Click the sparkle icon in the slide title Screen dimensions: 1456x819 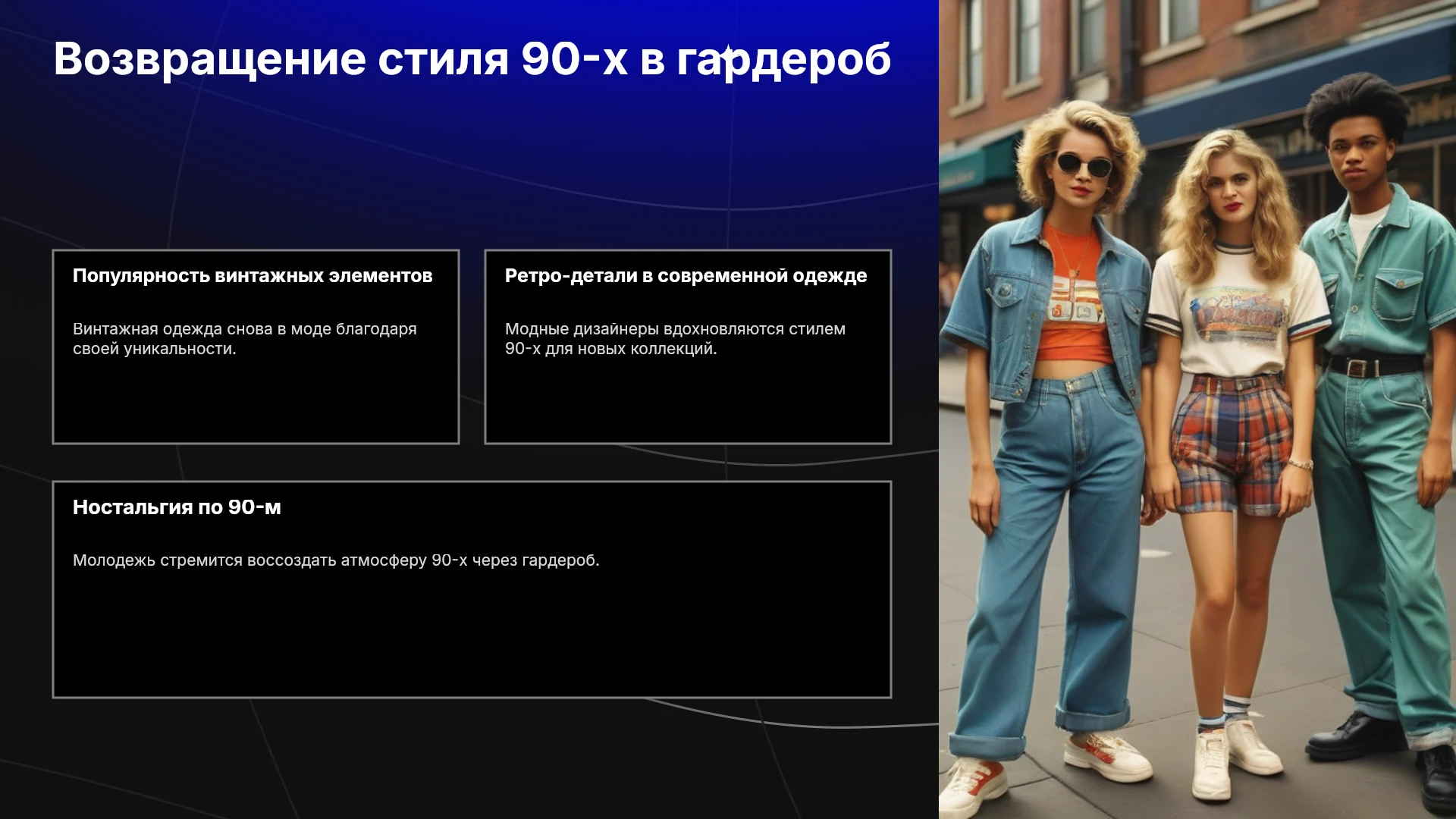[726, 57]
